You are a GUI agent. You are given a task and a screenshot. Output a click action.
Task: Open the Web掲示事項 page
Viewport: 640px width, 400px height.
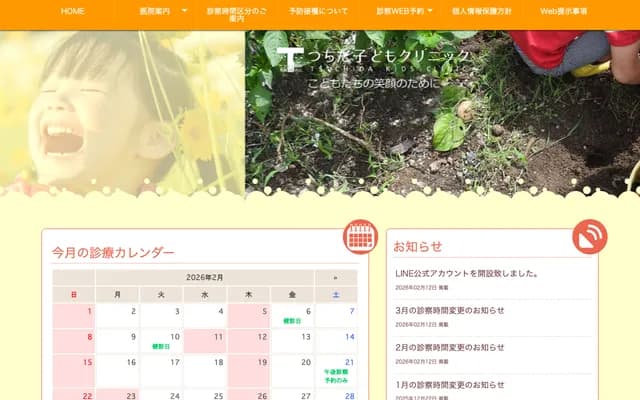(x=563, y=11)
